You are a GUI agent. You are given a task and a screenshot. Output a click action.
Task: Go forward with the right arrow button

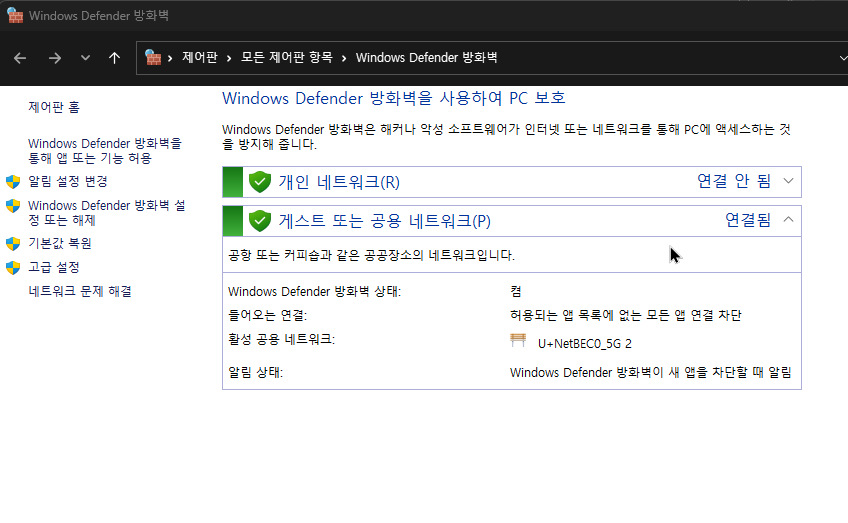click(55, 58)
